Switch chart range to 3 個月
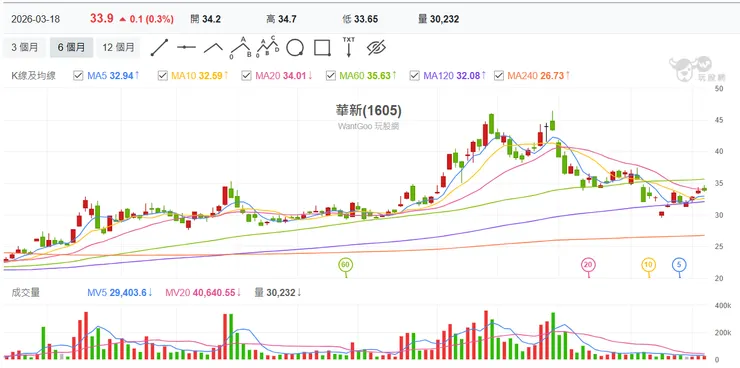This screenshot has width=740, height=368. coord(24,48)
